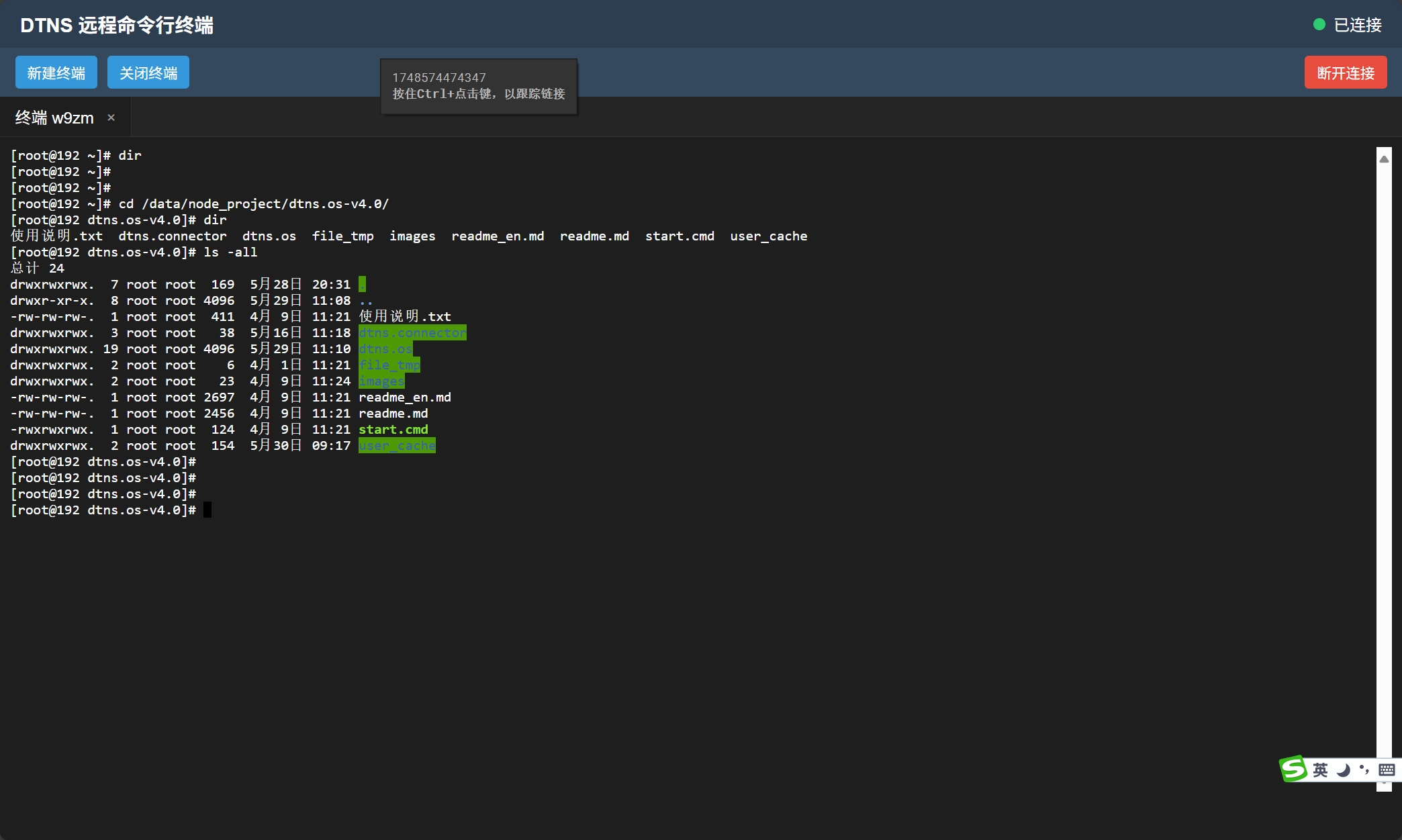1402x840 pixels.
Task: Click the Sogou S input method icon
Action: pos(1293,769)
